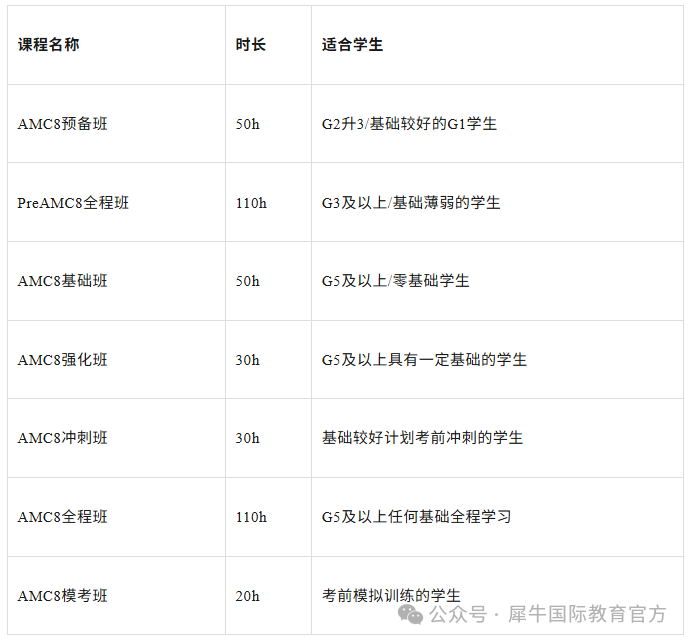Click the G5及以上/零基础学生 text
The image size is (689, 642).
point(395,281)
